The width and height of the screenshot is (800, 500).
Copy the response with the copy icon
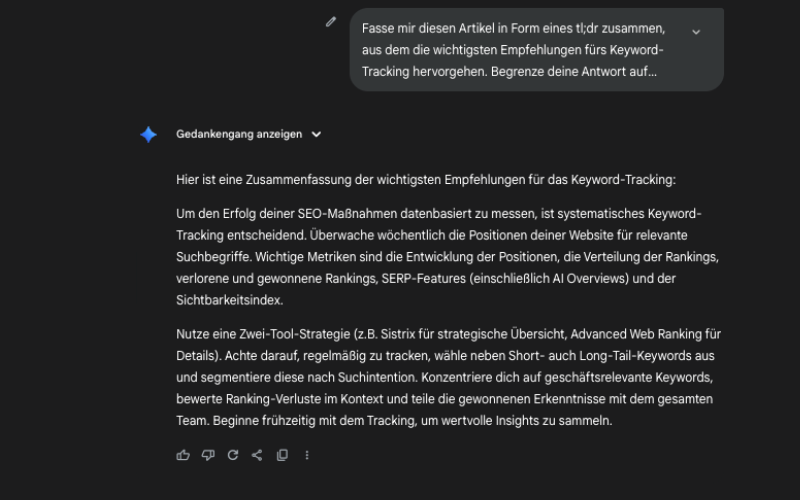click(x=282, y=455)
